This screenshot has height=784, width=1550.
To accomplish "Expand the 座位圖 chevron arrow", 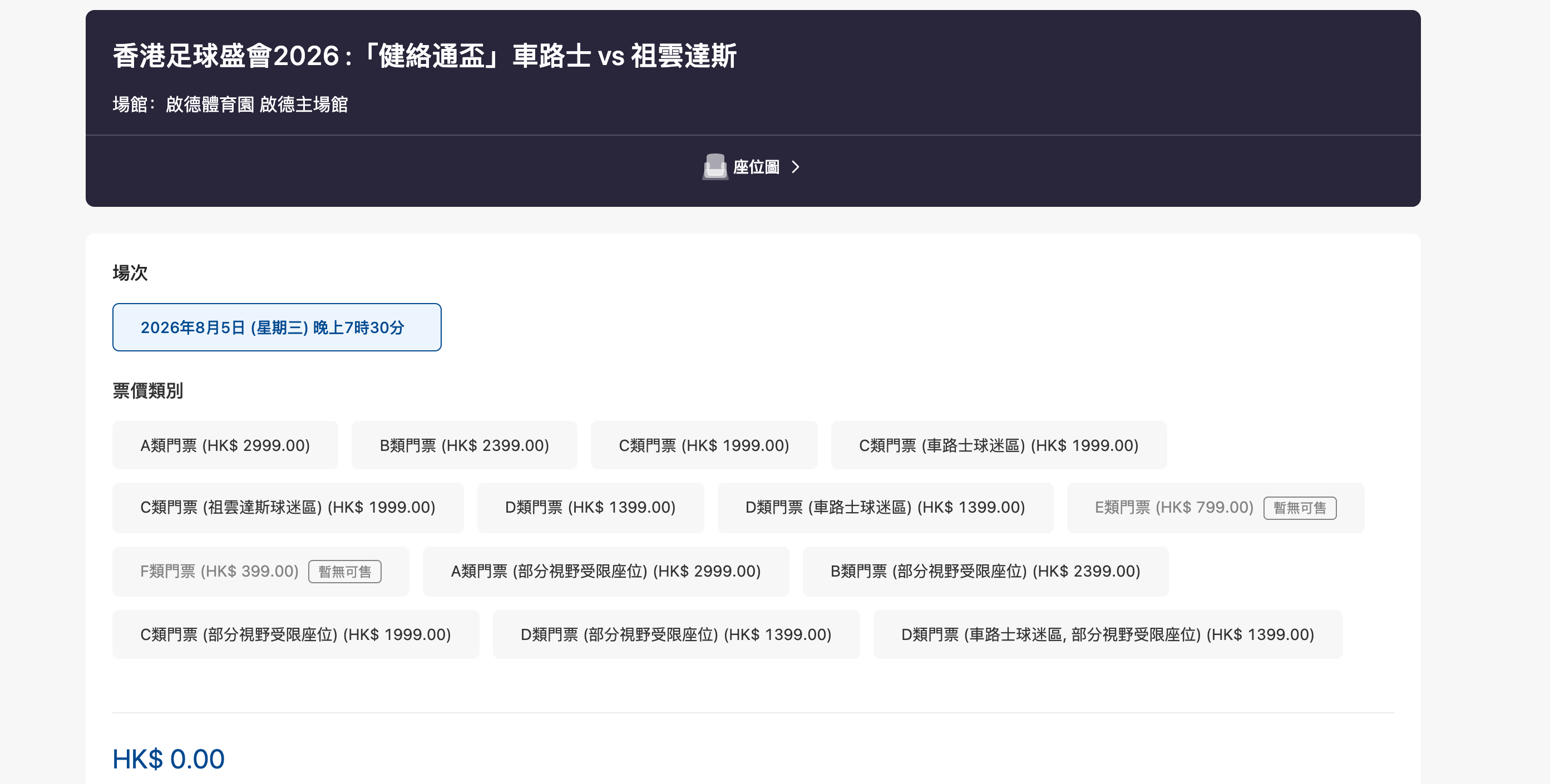I will pyautogui.click(x=796, y=167).
